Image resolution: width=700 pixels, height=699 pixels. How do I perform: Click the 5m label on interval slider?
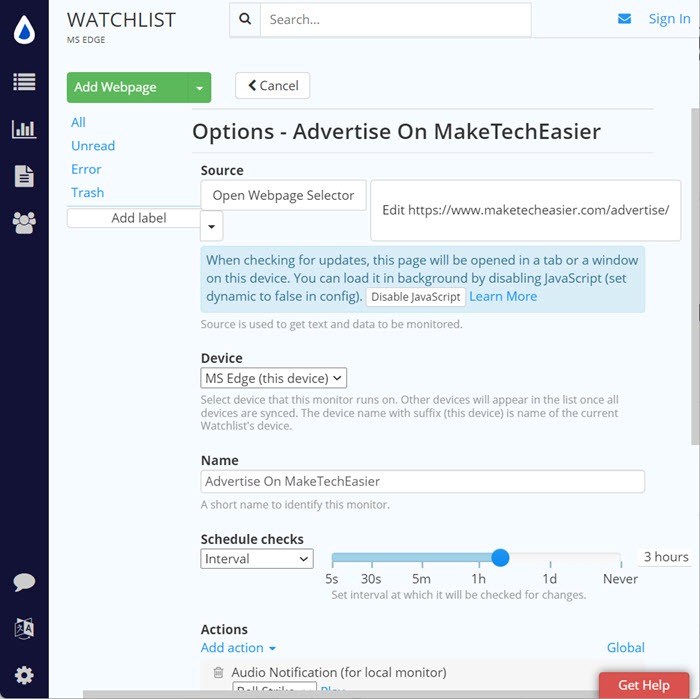click(421, 579)
